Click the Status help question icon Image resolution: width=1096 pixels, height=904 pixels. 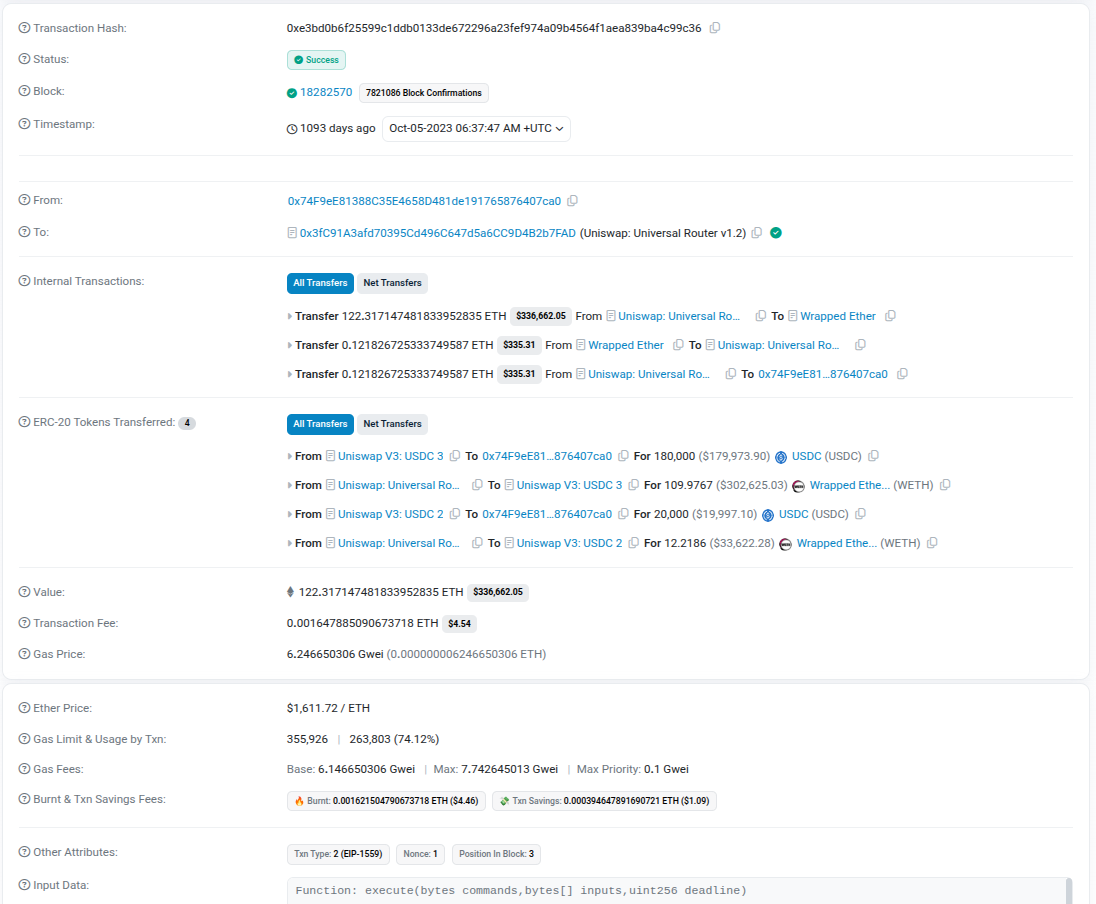[24, 59]
